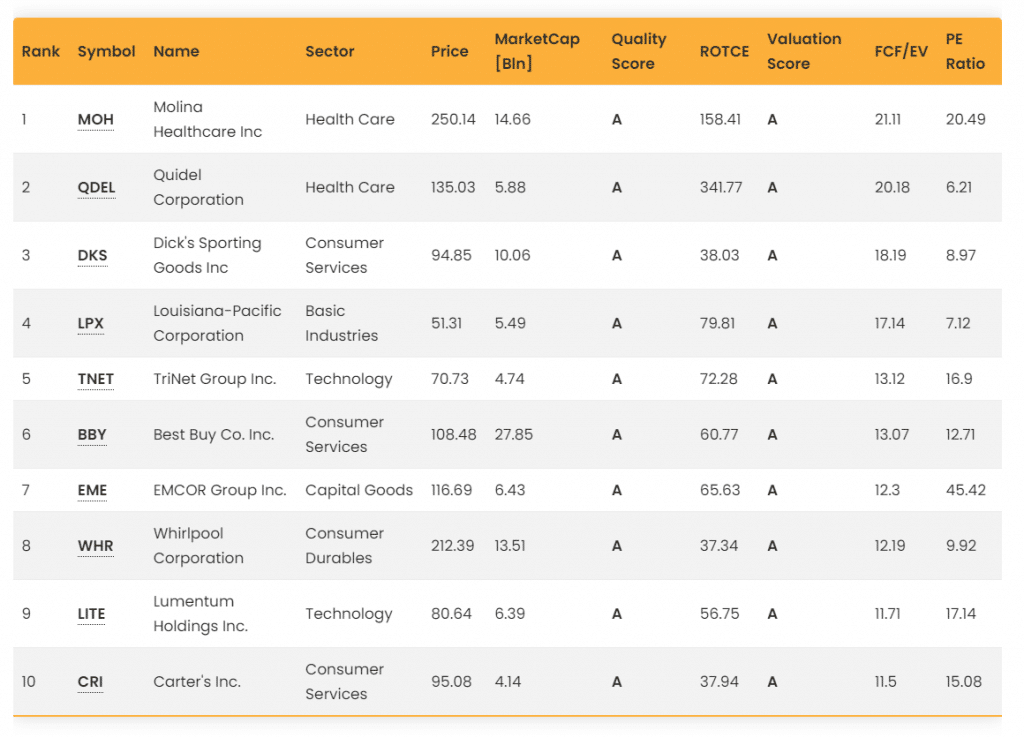Click Consumer Services sector in CRI row
Screen dimensions: 1024x738
(345, 681)
